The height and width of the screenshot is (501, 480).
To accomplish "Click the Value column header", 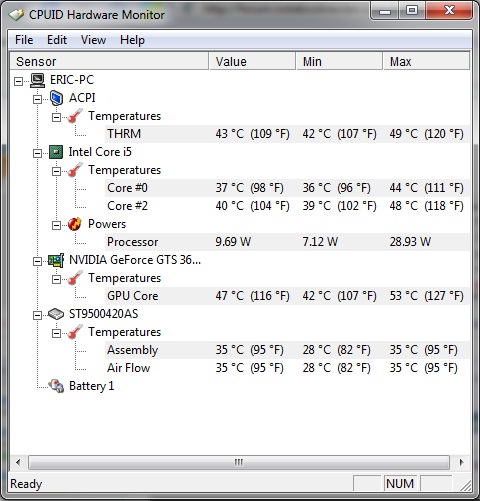I will (252, 61).
